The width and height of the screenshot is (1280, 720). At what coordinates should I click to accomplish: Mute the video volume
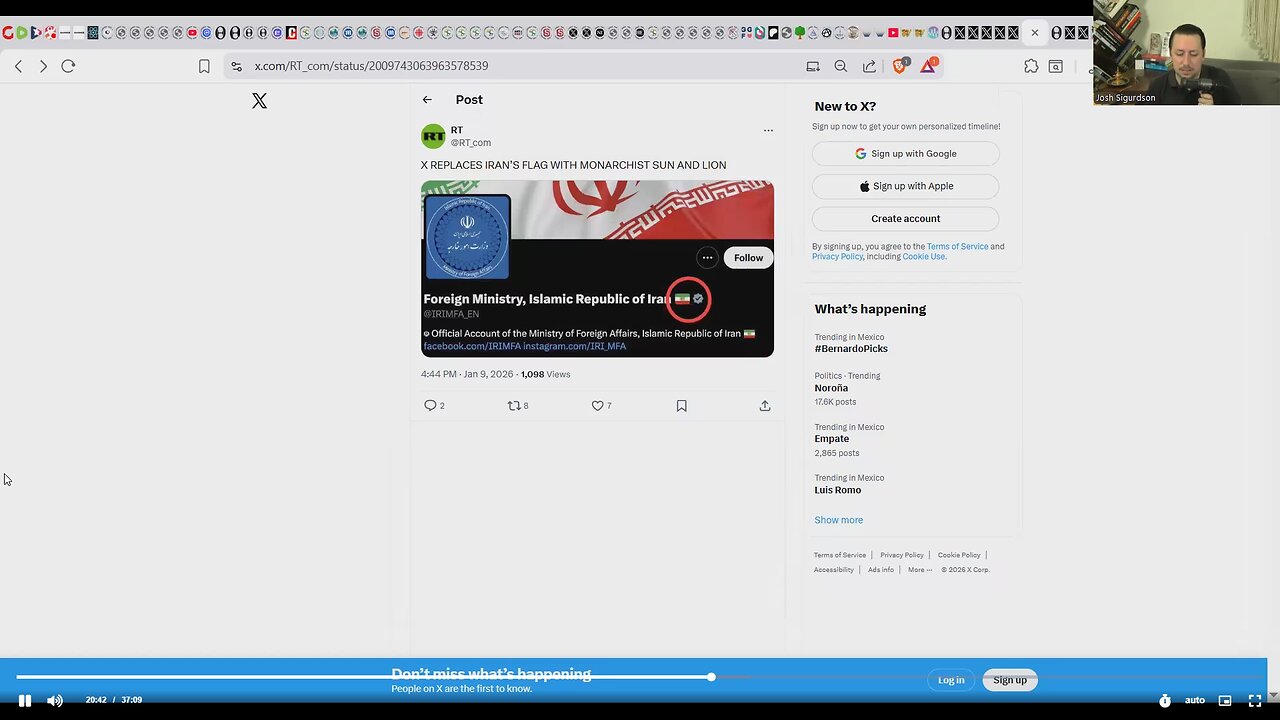(x=55, y=700)
